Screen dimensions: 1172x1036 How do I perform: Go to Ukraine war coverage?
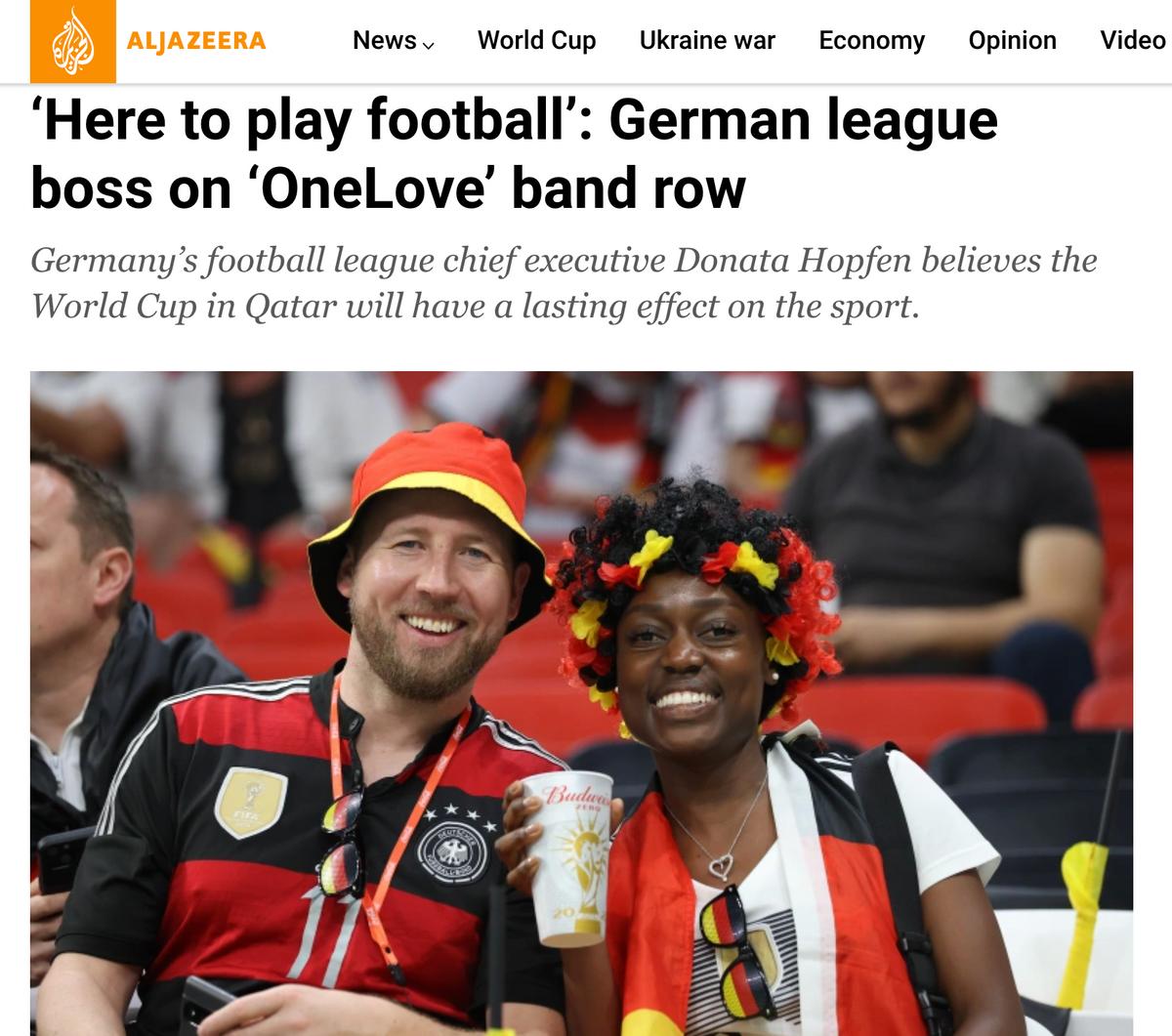click(707, 40)
